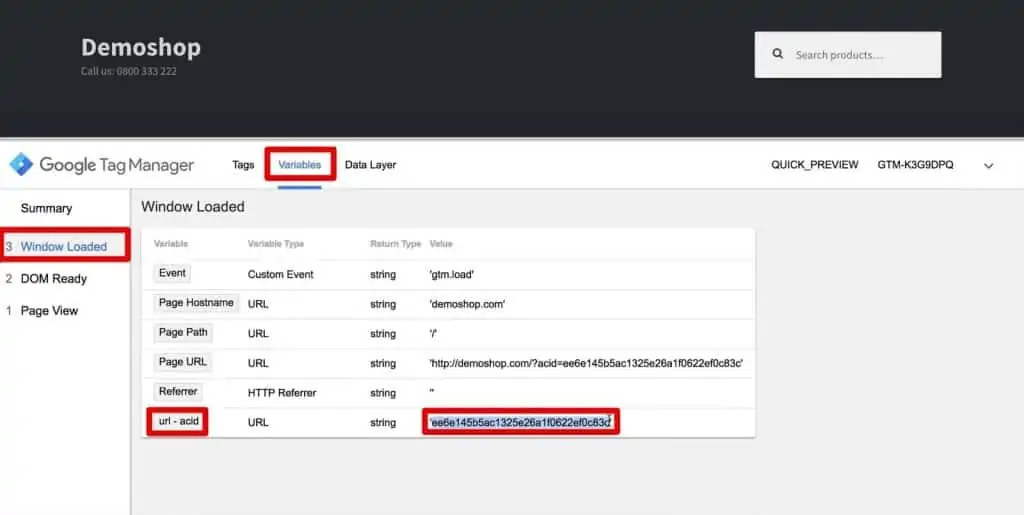Select the Window Loaded event

(64, 246)
